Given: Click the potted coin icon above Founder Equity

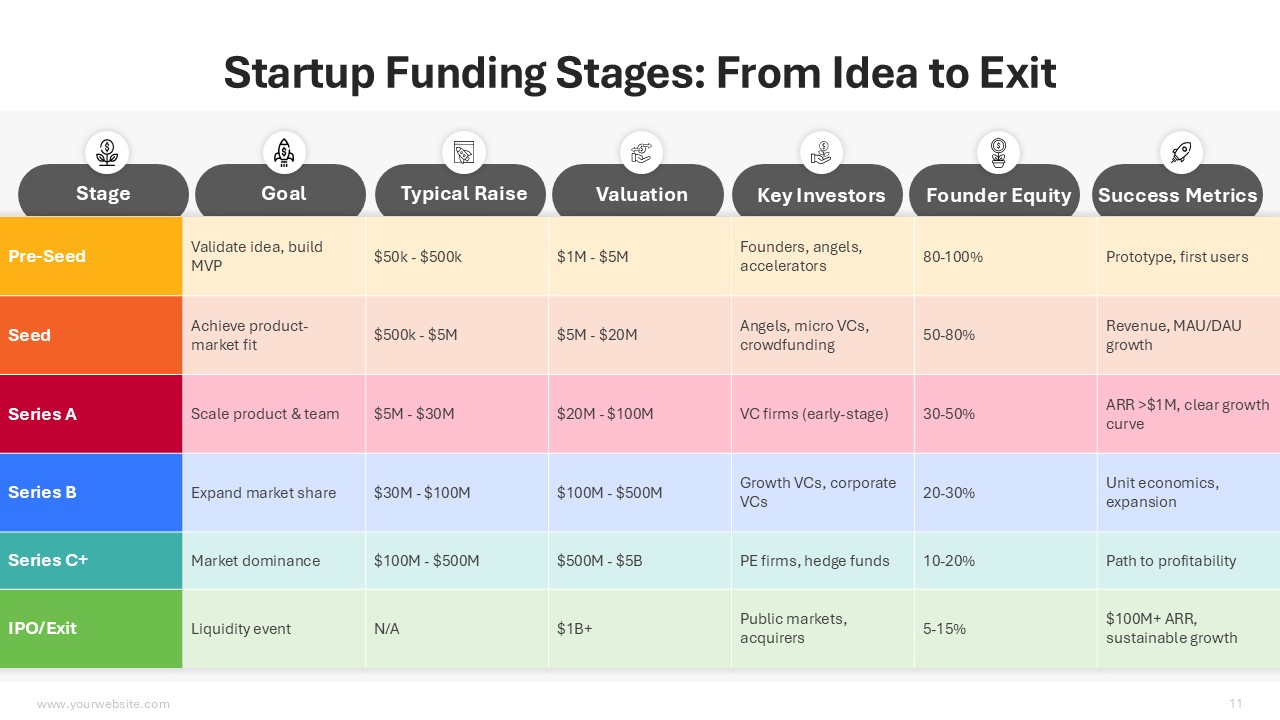Looking at the screenshot, I should [998, 152].
